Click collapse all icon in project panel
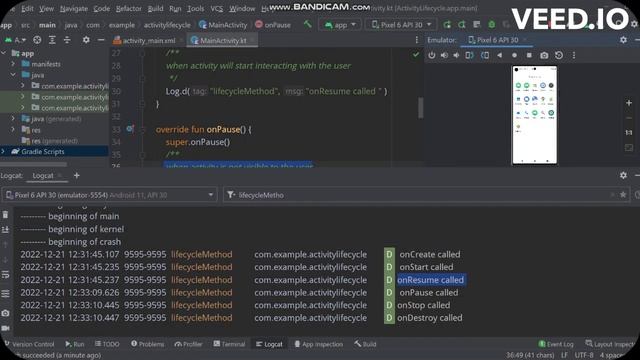 pos(67,40)
